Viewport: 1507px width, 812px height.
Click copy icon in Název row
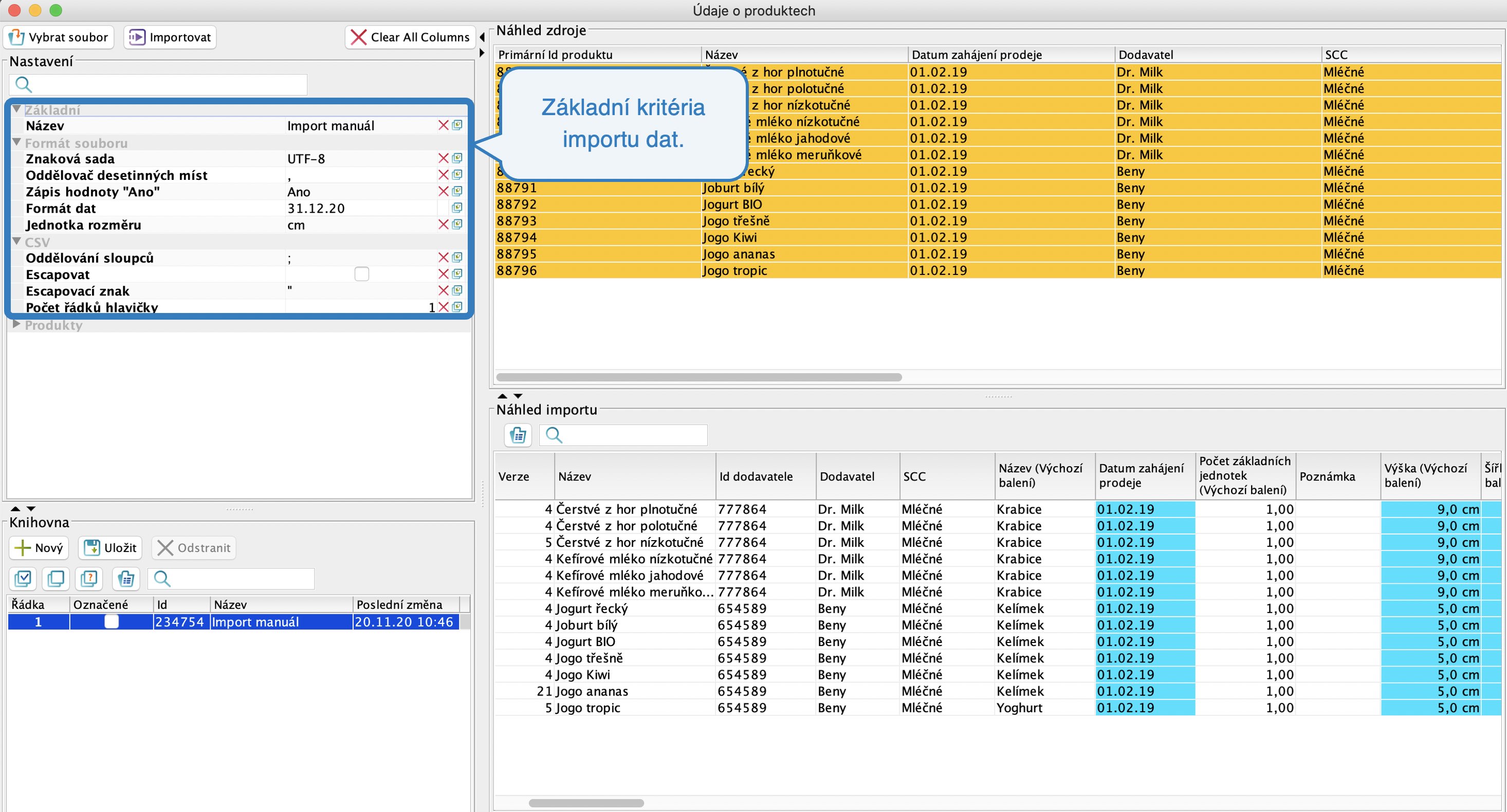coord(457,125)
